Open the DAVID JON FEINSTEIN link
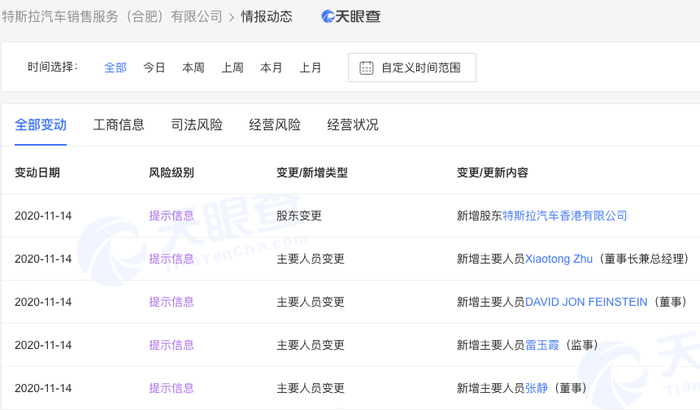The width and height of the screenshot is (700, 410). click(586, 302)
